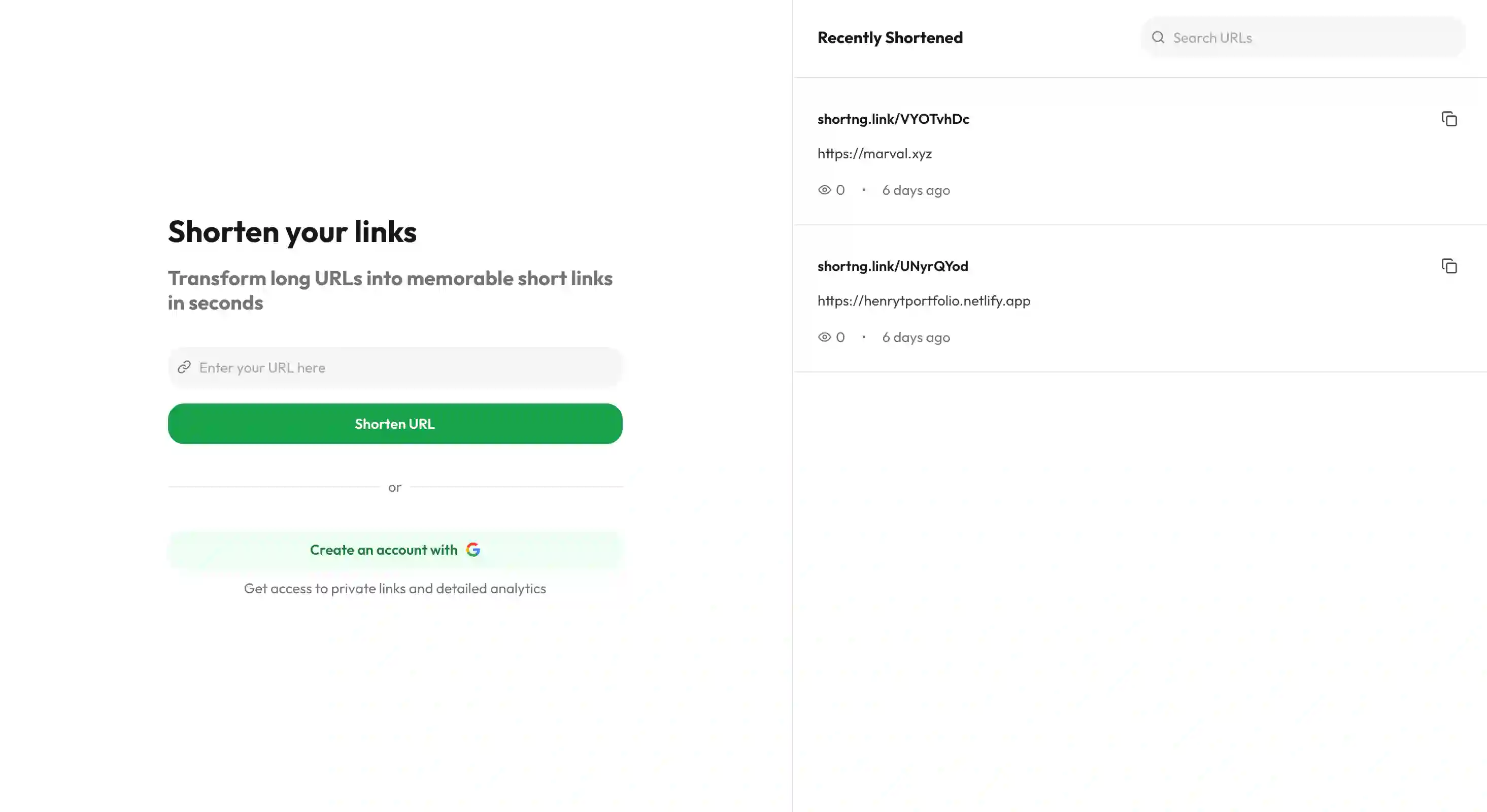Click the eye views icon for marval.xyz
The image size is (1487, 812).
(x=824, y=190)
